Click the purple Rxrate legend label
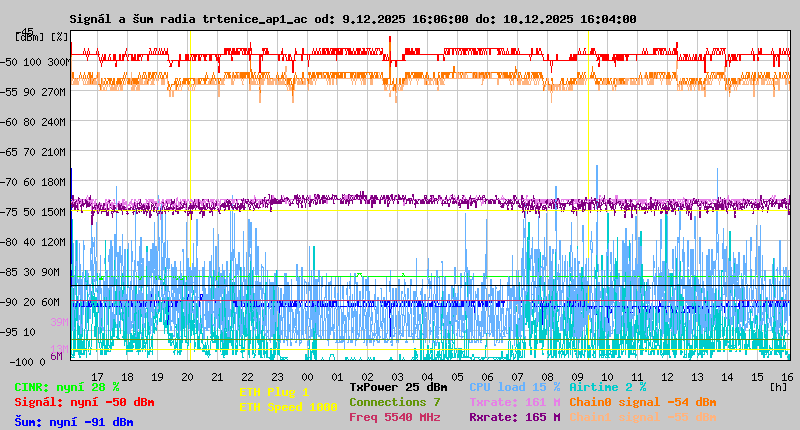The height and width of the screenshot is (430, 800). point(514,417)
